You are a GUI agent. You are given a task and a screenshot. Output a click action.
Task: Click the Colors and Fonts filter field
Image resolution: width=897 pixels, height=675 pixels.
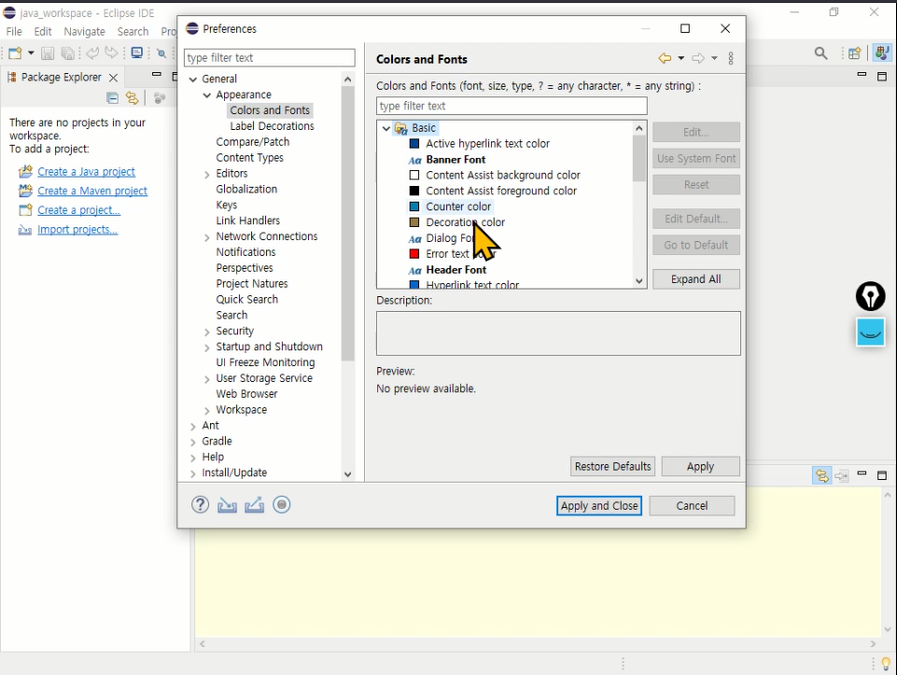coord(511,106)
